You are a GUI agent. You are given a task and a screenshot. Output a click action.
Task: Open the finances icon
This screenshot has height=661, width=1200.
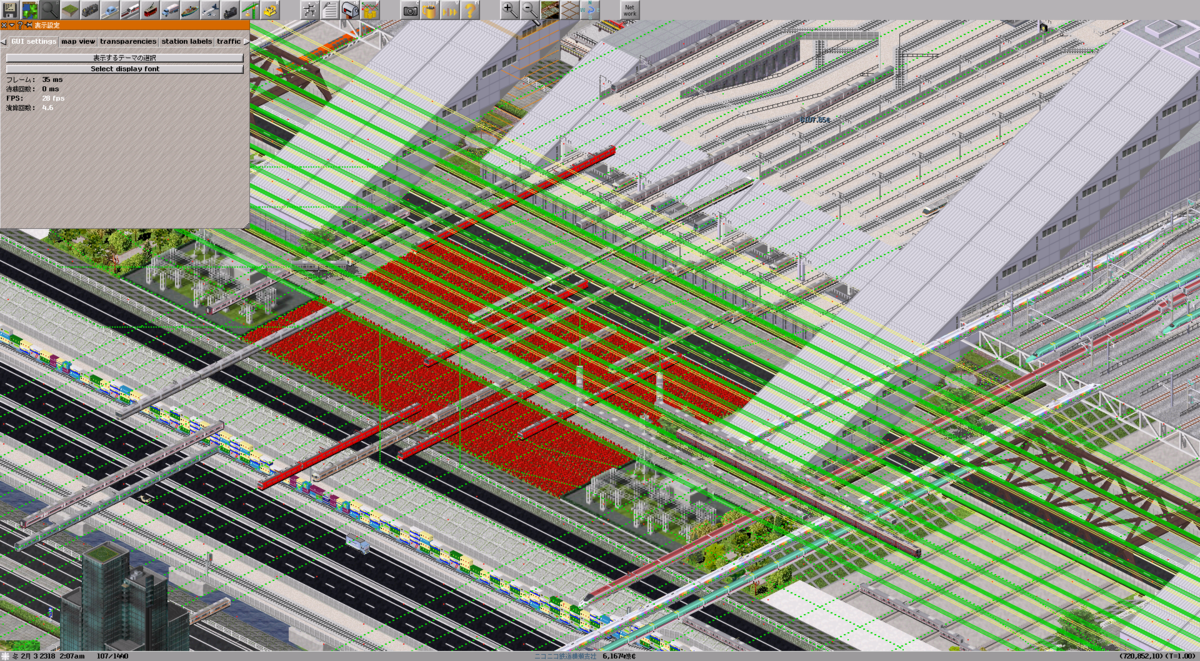click(370, 10)
